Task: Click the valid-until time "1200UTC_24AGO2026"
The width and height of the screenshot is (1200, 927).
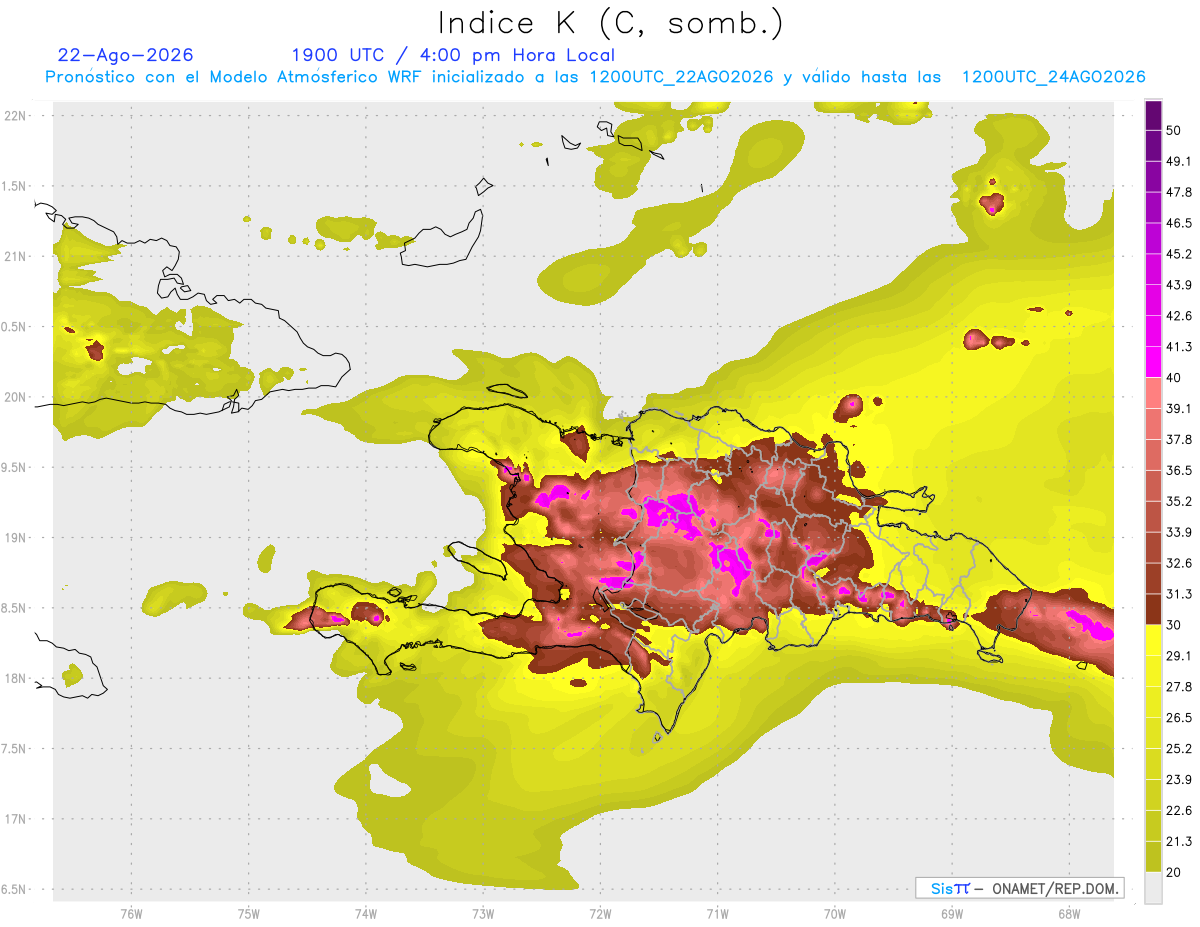Action: click(x=1053, y=77)
